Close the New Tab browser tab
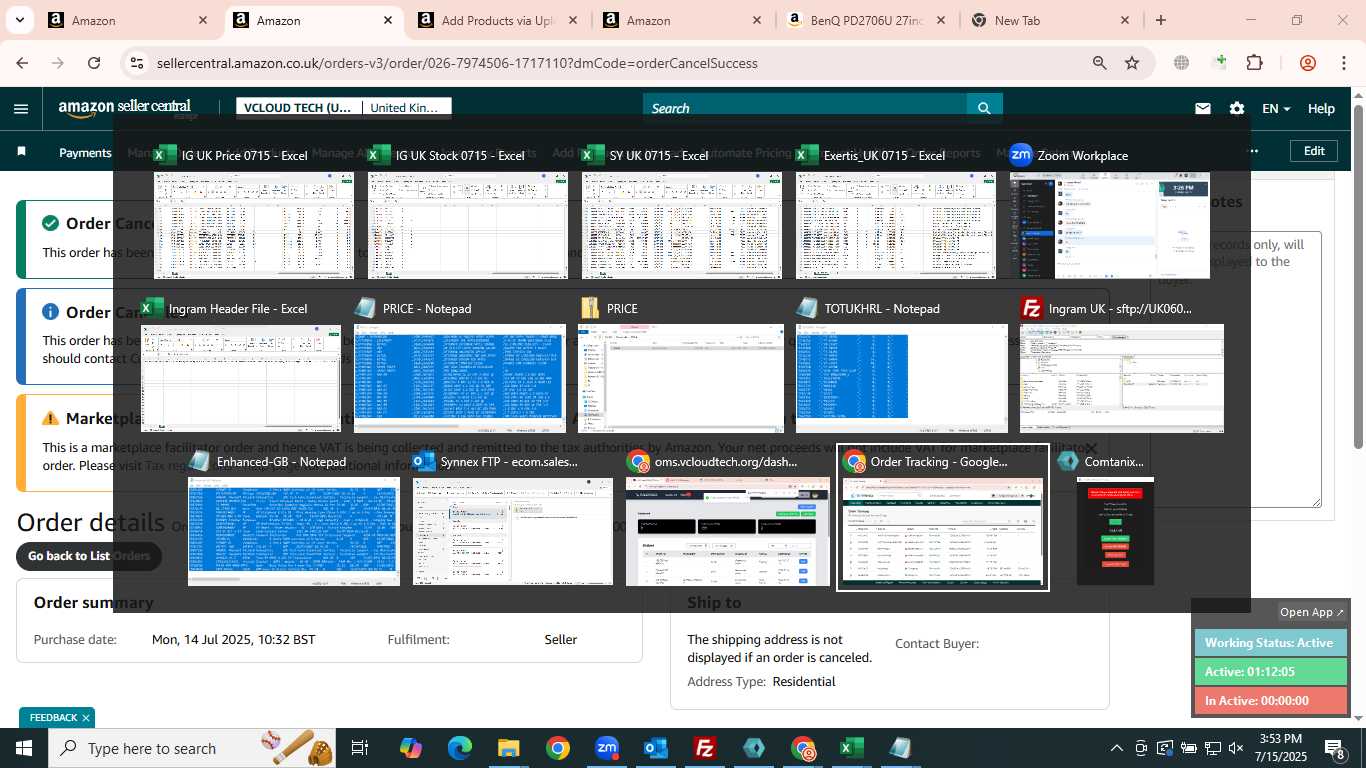Screen dimensions: 1366x768 coord(1125,20)
